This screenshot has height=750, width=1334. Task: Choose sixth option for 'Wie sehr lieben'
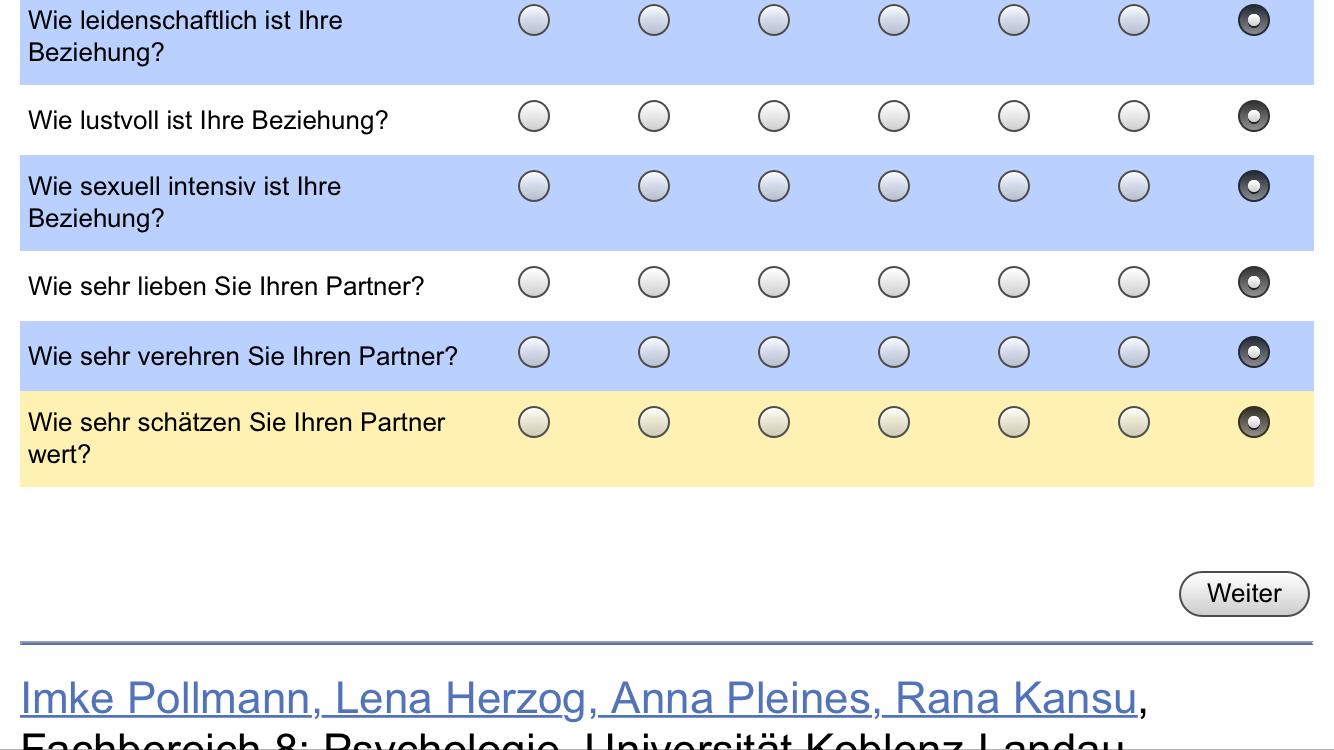(x=1134, y=283)
